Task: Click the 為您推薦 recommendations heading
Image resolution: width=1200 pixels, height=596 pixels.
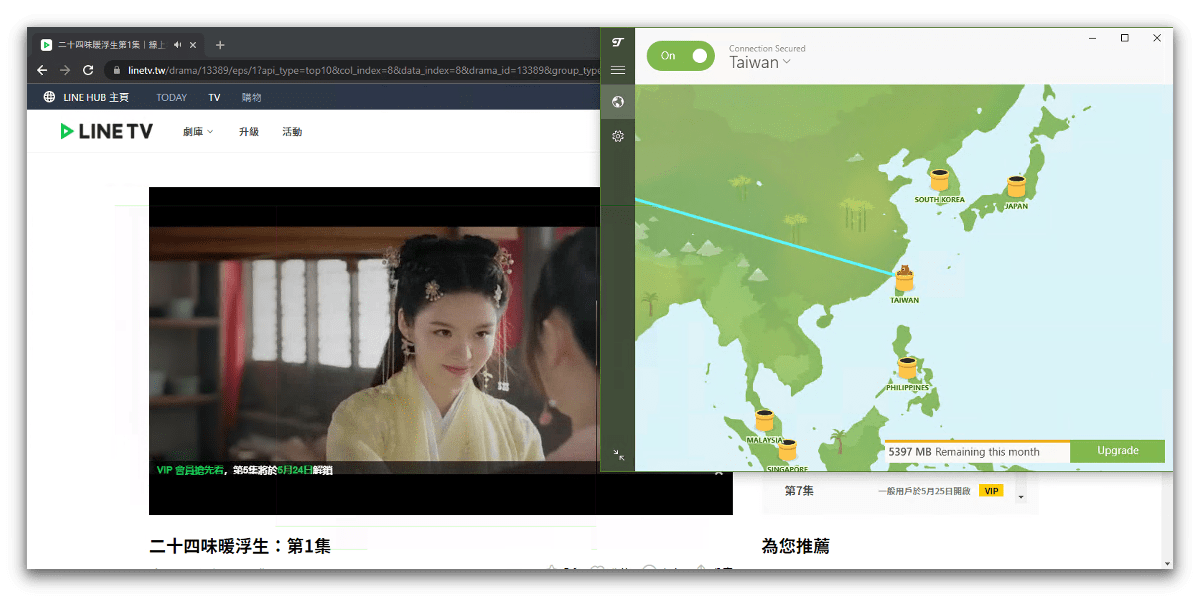Action: pos(795,546)
